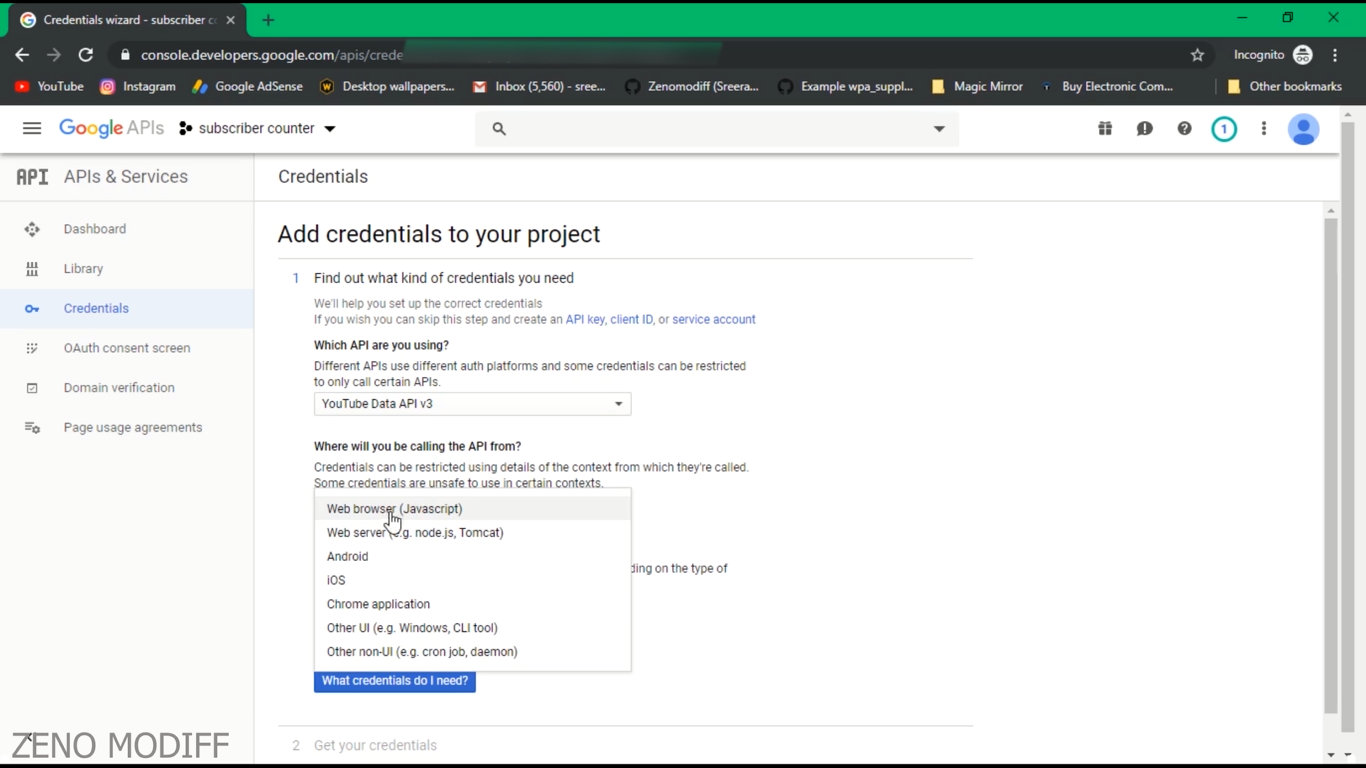Click the address bar URL
The width and height of the screenshot is (1366, 768).
pyautogui.click(x=272, y=55)
